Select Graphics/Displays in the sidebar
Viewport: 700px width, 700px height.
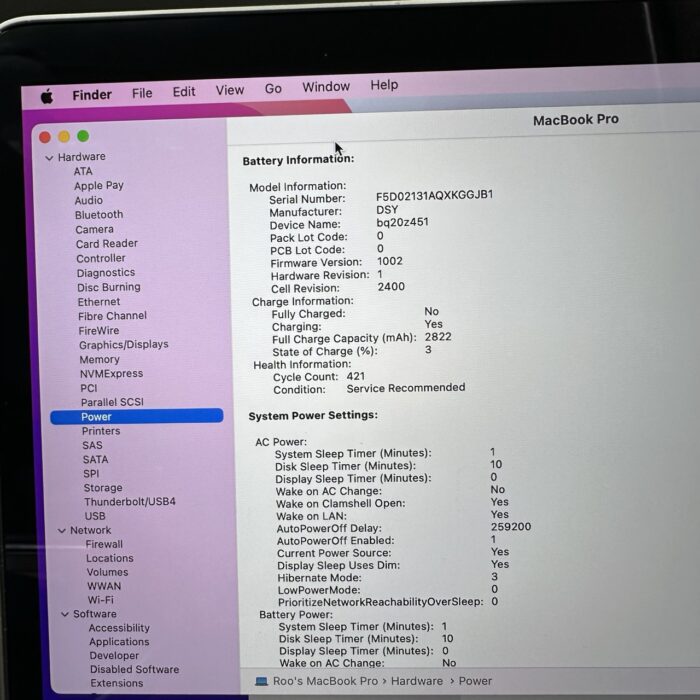pyautogui.click(x=124, y=345)
